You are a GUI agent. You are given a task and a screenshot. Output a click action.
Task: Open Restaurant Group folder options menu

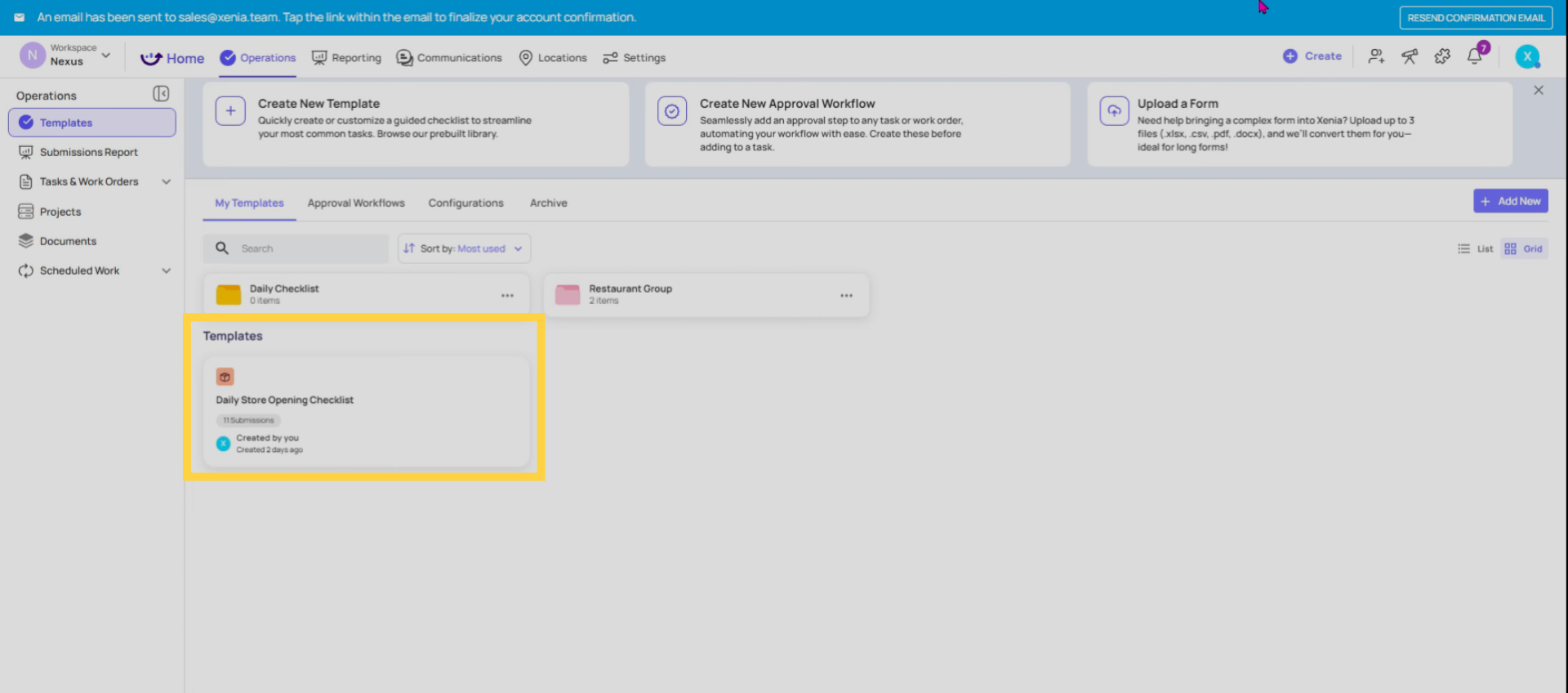(x=846, y=295)
